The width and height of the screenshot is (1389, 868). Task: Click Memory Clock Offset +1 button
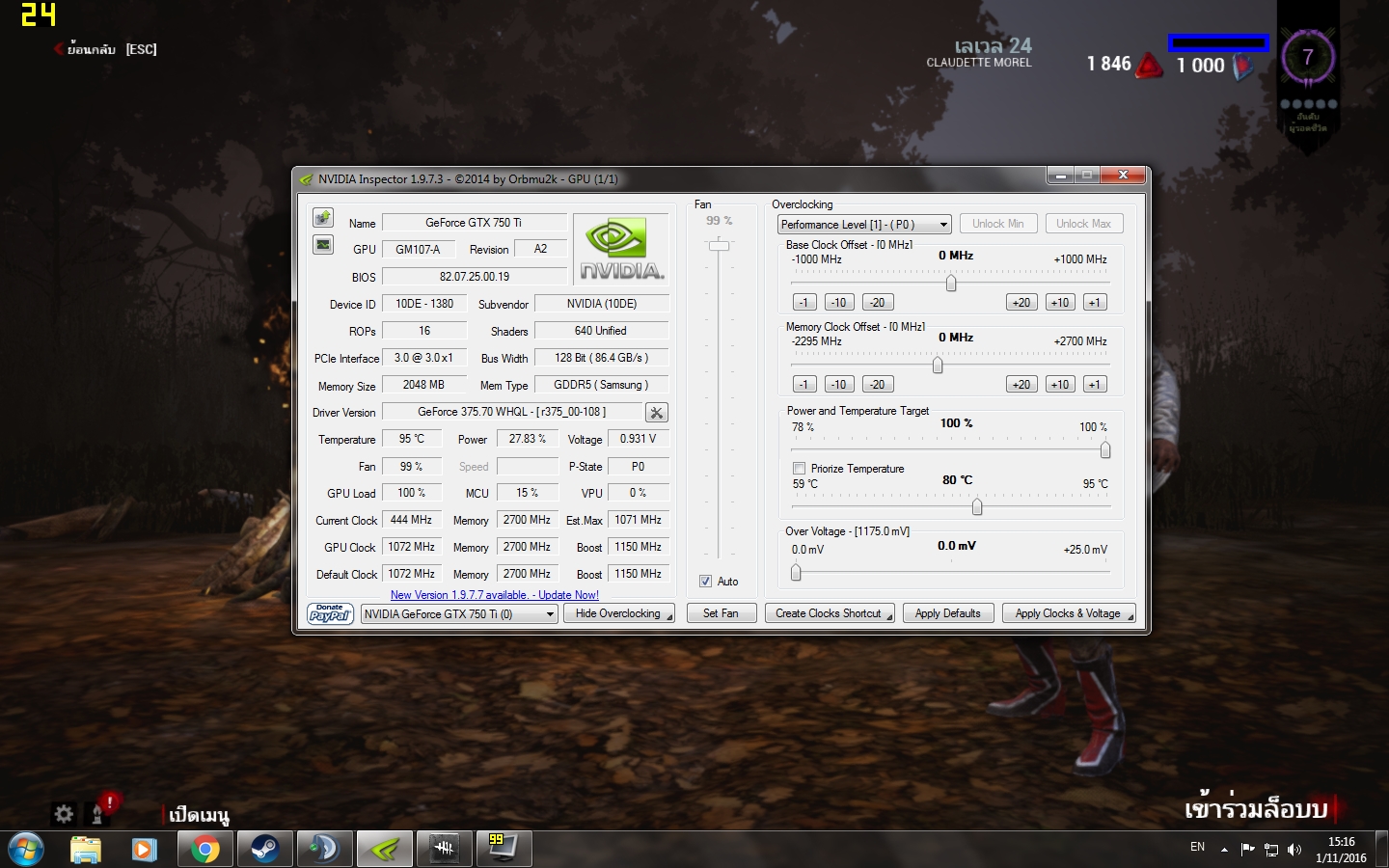click(1095, 384)
